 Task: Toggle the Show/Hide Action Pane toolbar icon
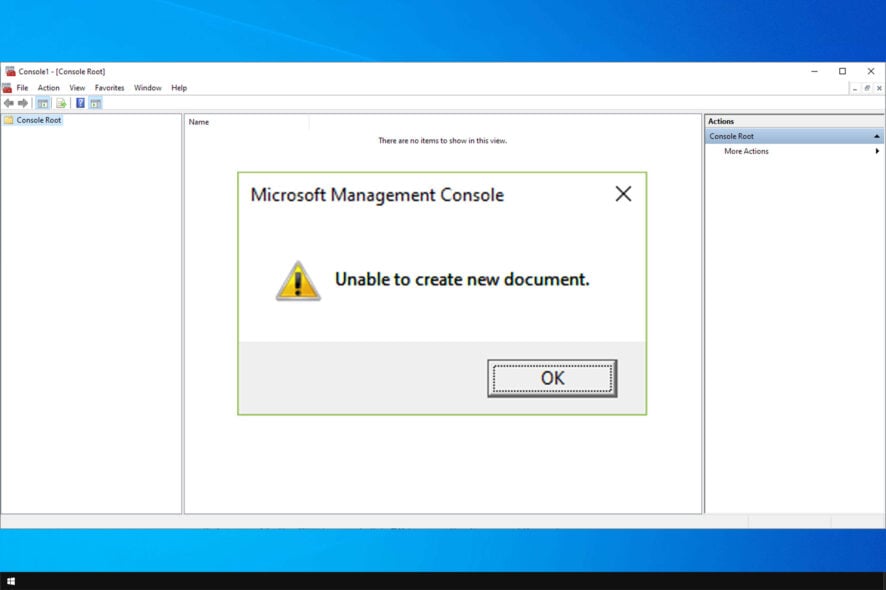(x=95, y=103)
